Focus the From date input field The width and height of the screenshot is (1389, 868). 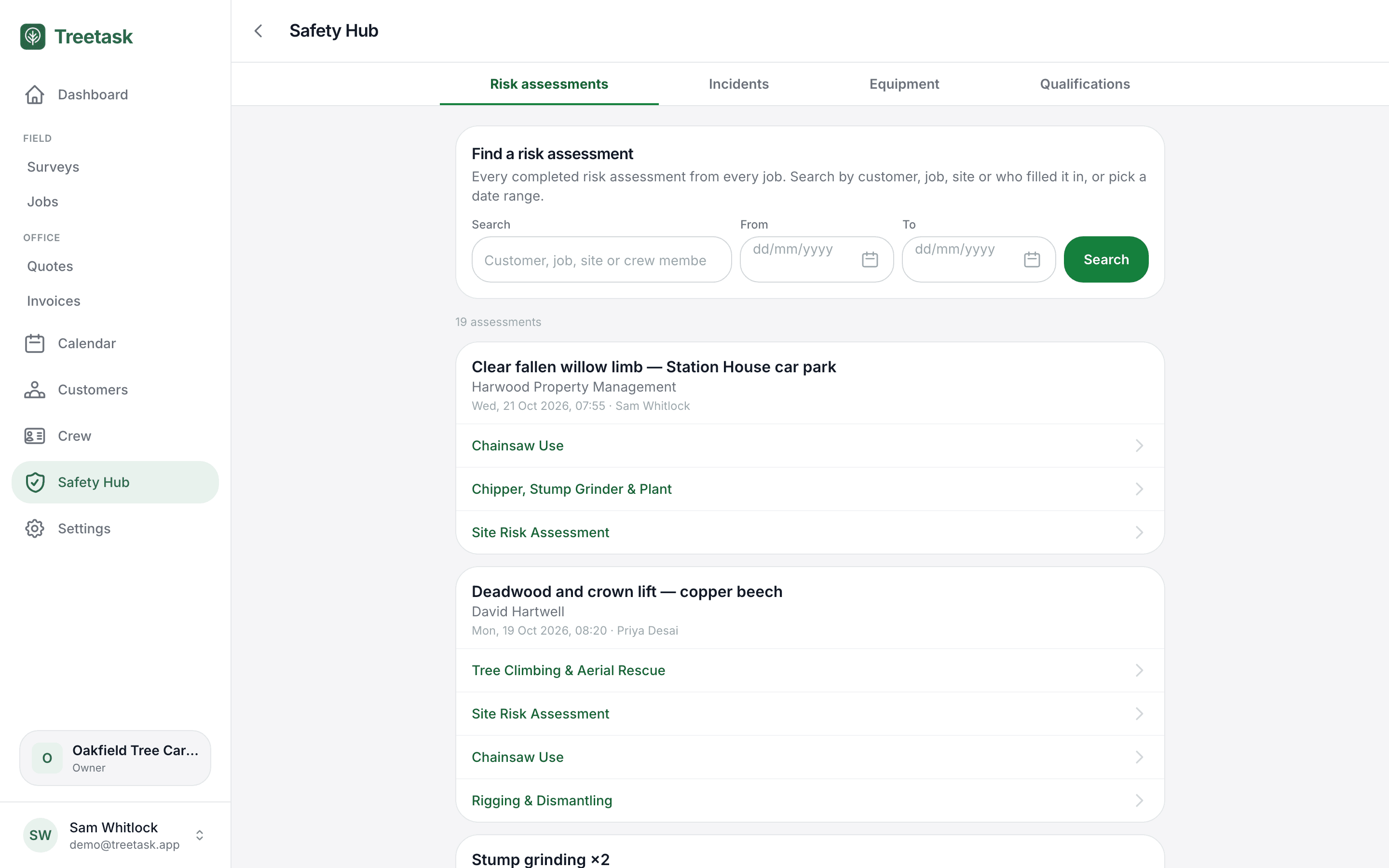pos(816,259)
